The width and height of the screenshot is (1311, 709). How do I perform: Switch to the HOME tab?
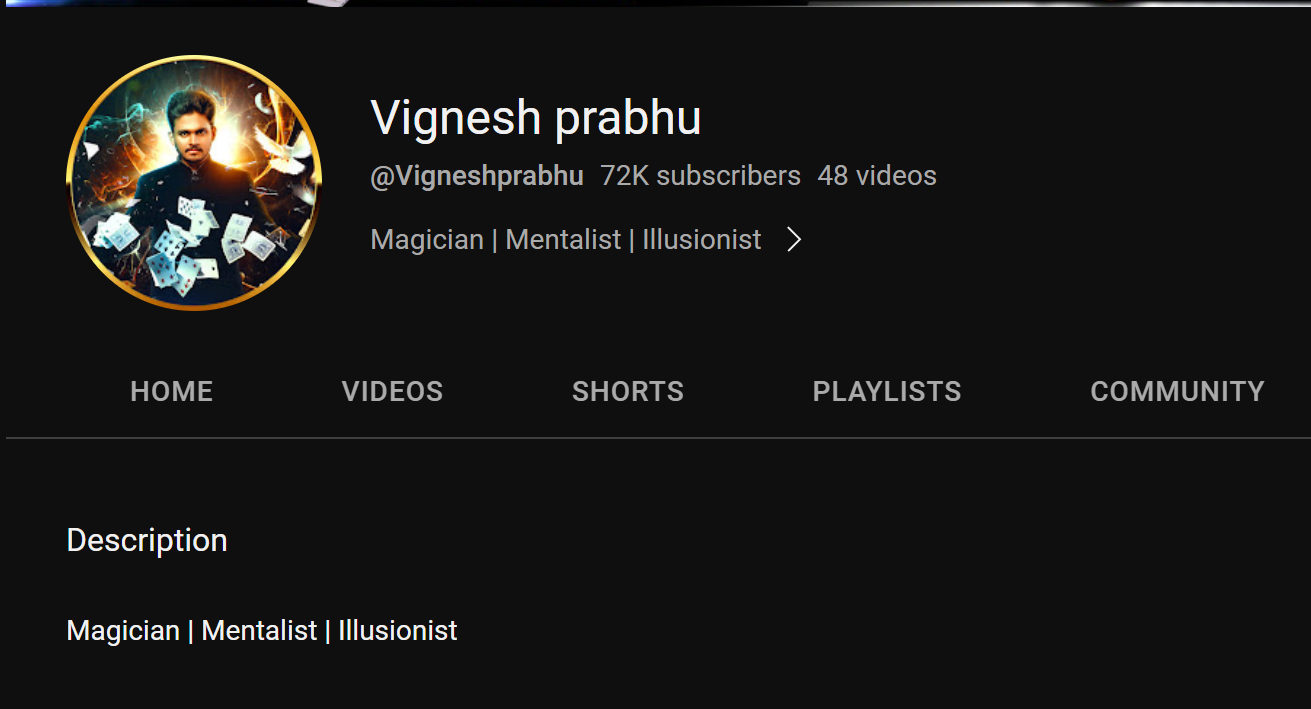pyautogui.click(x=172, y=391)
